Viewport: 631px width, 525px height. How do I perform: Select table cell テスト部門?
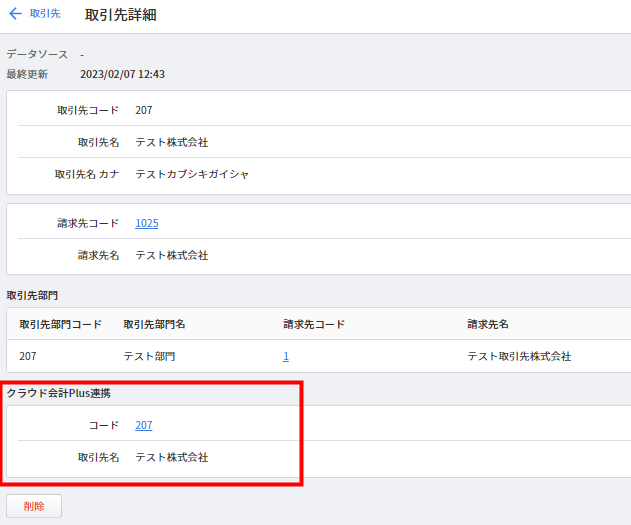[x=149, y=356]
